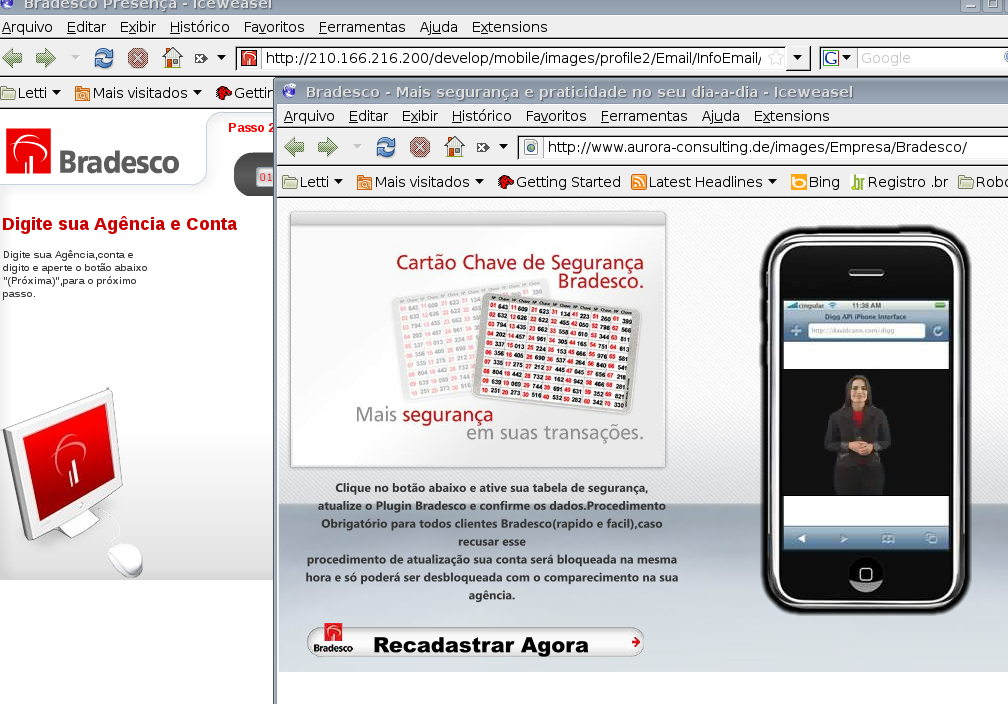The height and width of the screenshot is (704, 1008).
Task: Open the Bing bookmark
Action: pyautogui.click(x=815, y=183)
